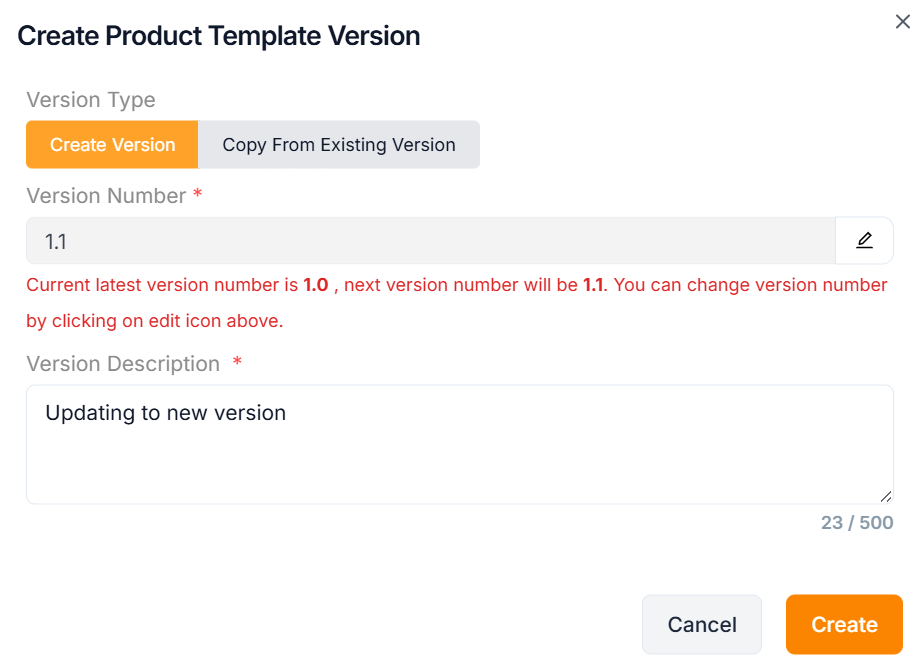Click the bold 1.1 in the red hint

click(x=593, y=285)
